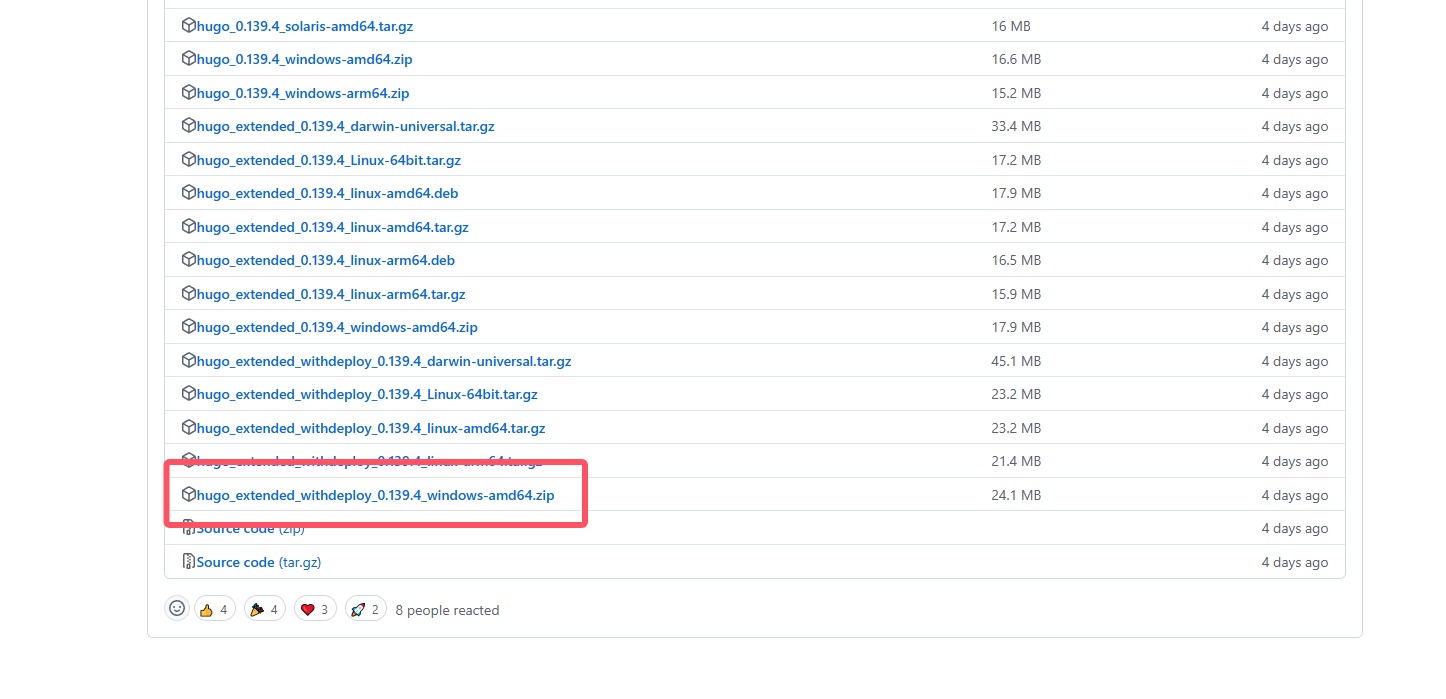Toggle the red heart reaction
Image resolution: width=1446 pixels, height=699 pixels.
[315, 609]
